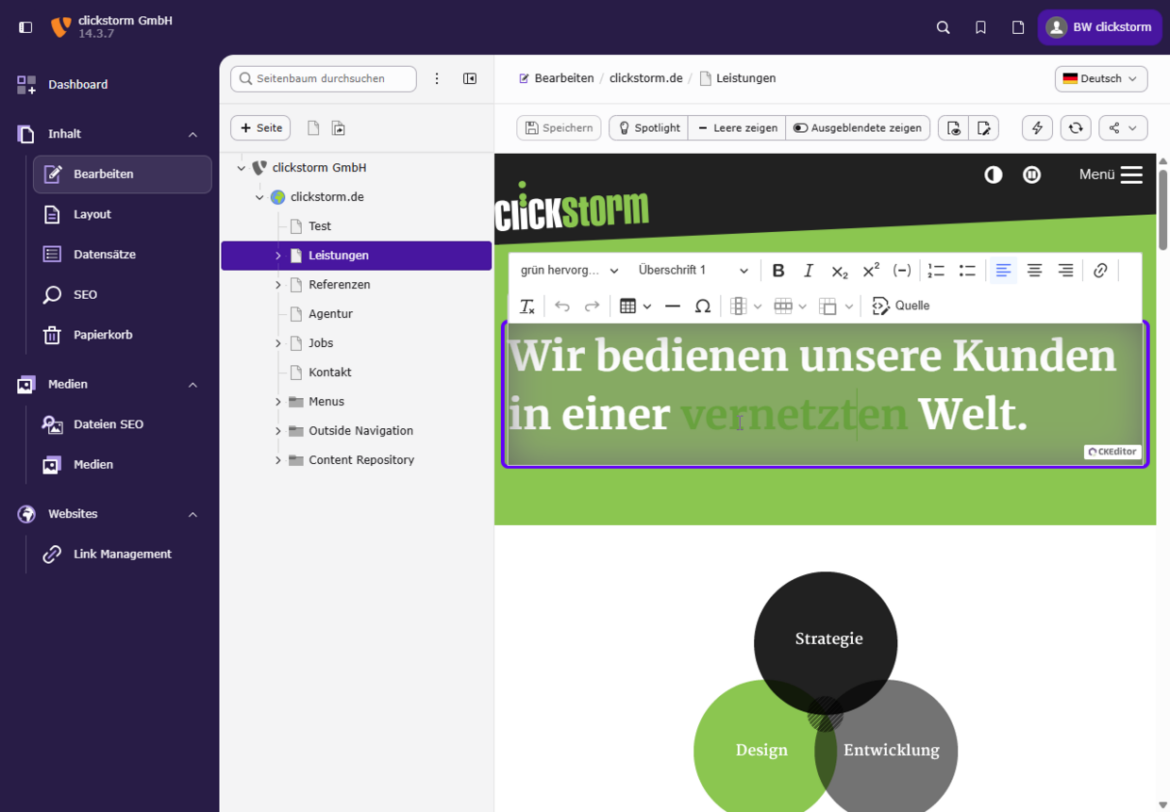Collapse the Medien module group

[x=193, y=384]
